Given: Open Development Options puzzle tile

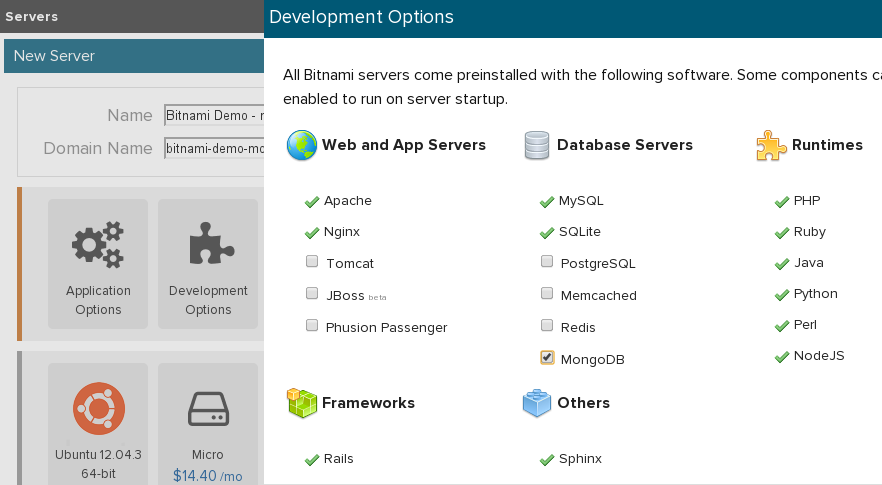Looking at the screenshot, I should pyautogui.click(x=208, y=264).
